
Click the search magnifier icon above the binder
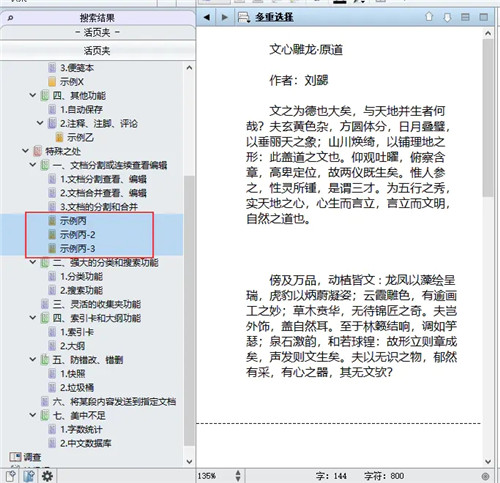tap(10, 18)
